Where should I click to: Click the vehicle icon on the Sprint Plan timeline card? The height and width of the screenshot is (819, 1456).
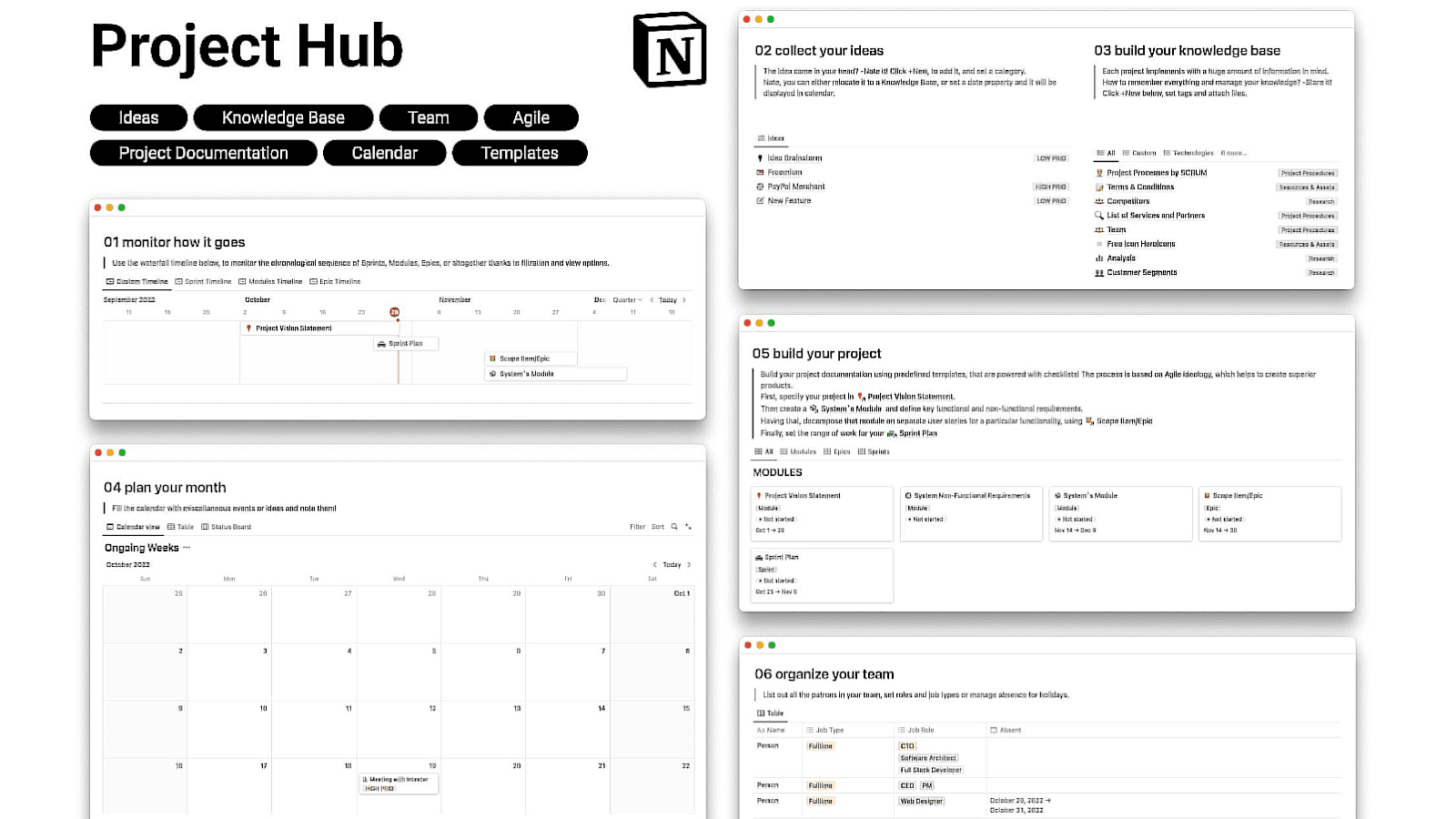380,343
